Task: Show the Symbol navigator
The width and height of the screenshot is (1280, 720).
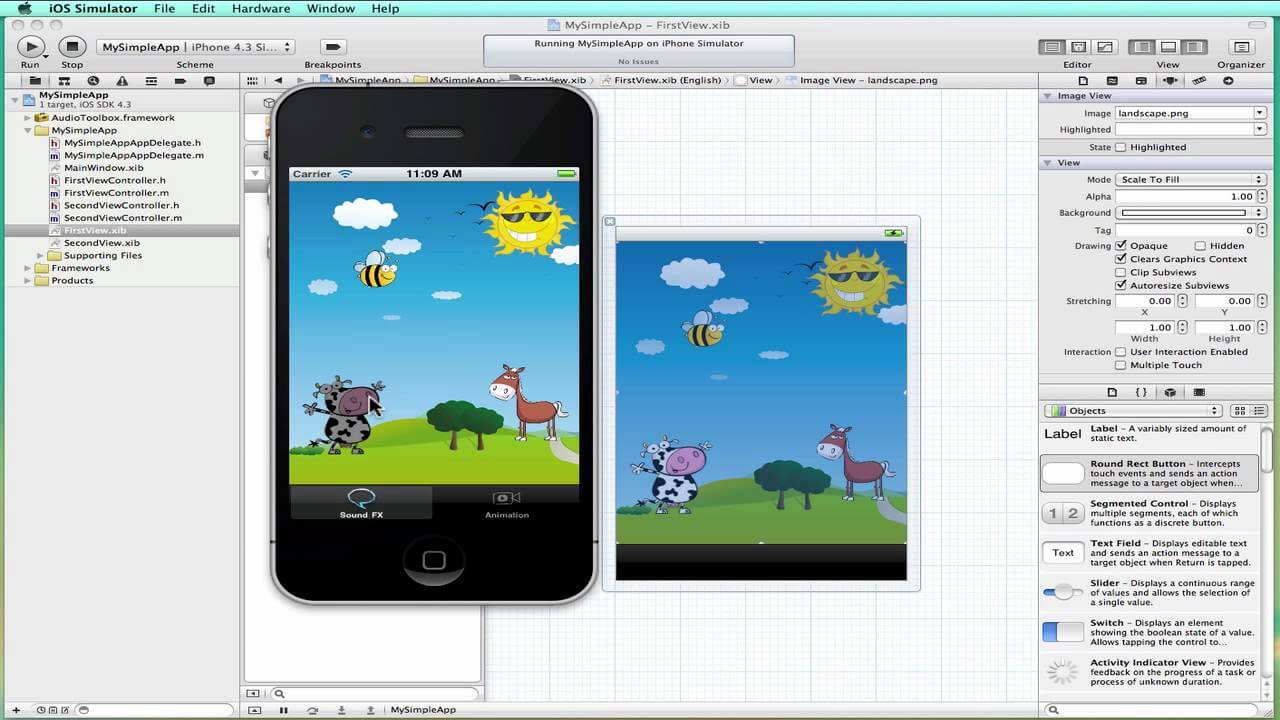Action: click(x=64, y=81)
